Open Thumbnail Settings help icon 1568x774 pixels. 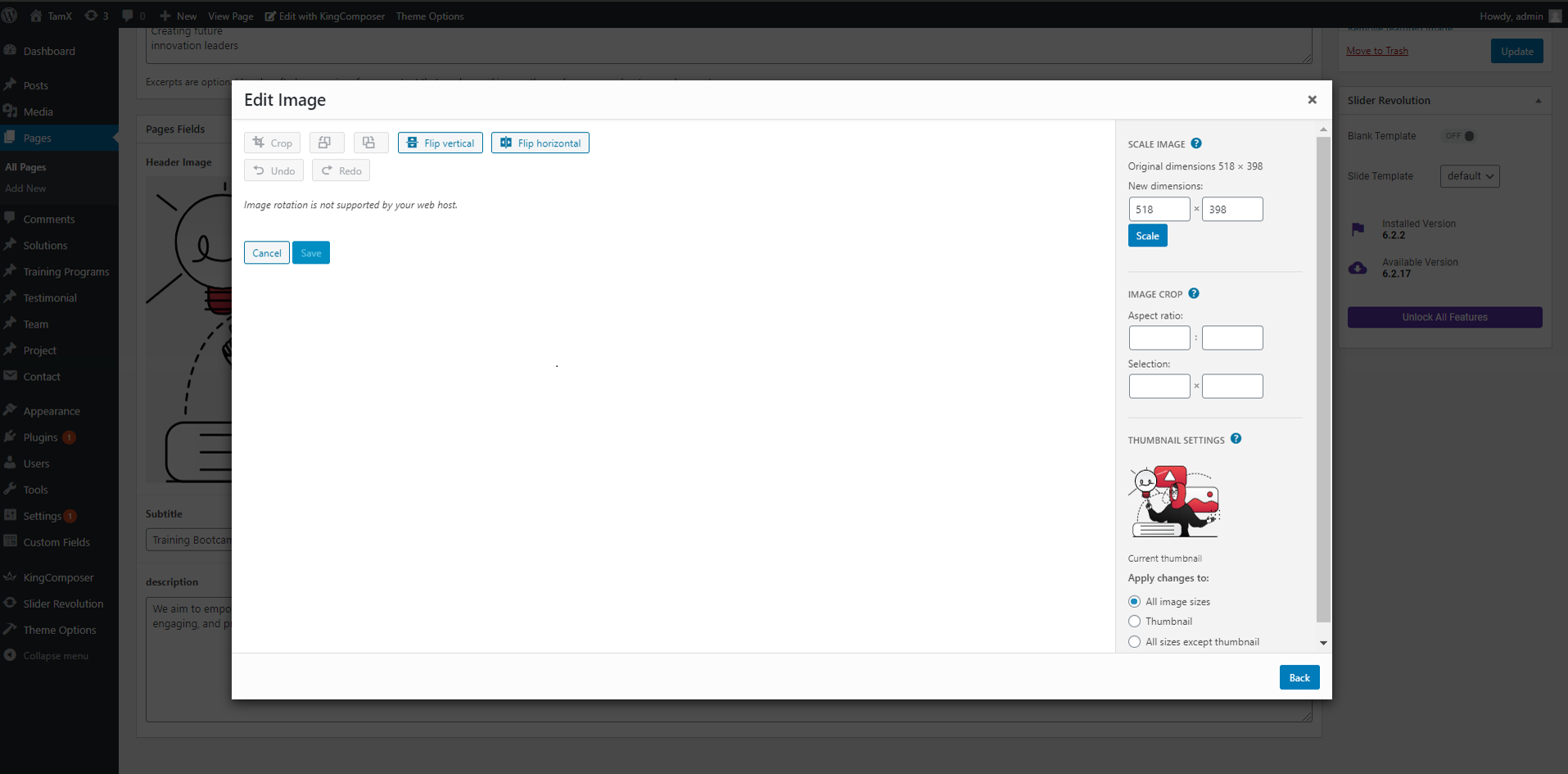1236,439
